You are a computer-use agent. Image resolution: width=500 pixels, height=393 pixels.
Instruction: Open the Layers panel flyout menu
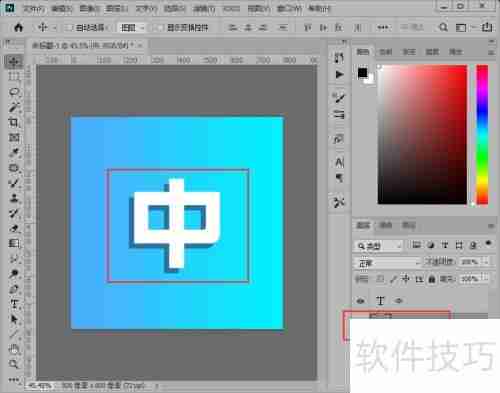click(491, 226)
